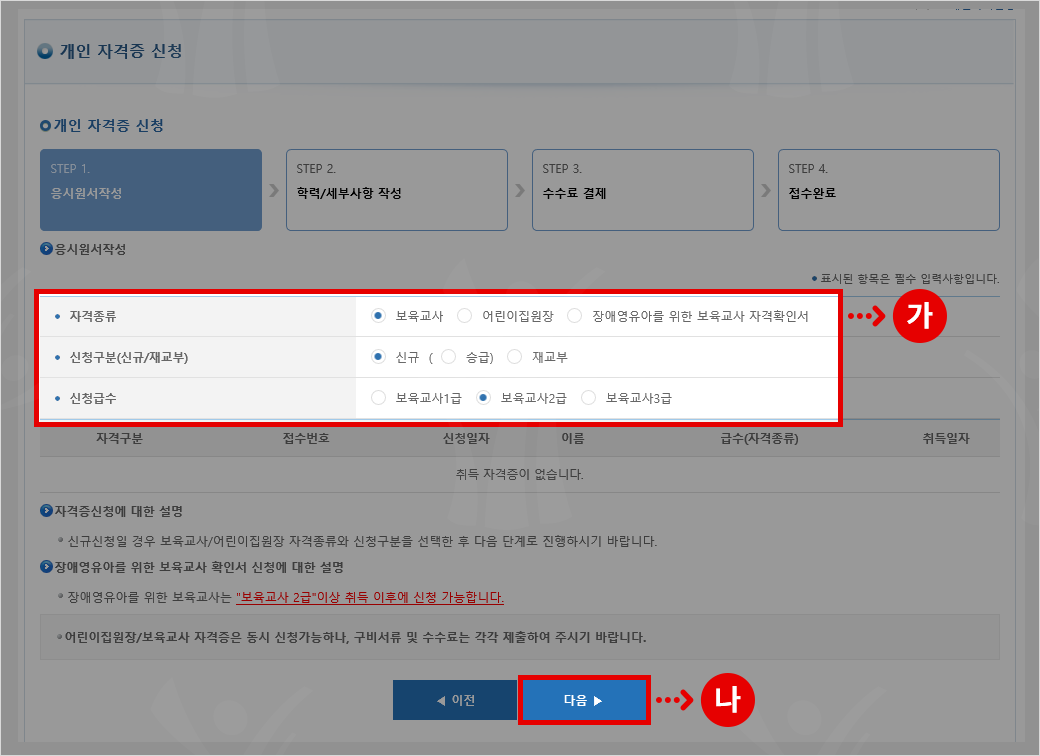Image resolution: width=1040 pixels, height=756 pixels.
Task: Select 보육교사2급 grade radio button
Action: [484, 398]
